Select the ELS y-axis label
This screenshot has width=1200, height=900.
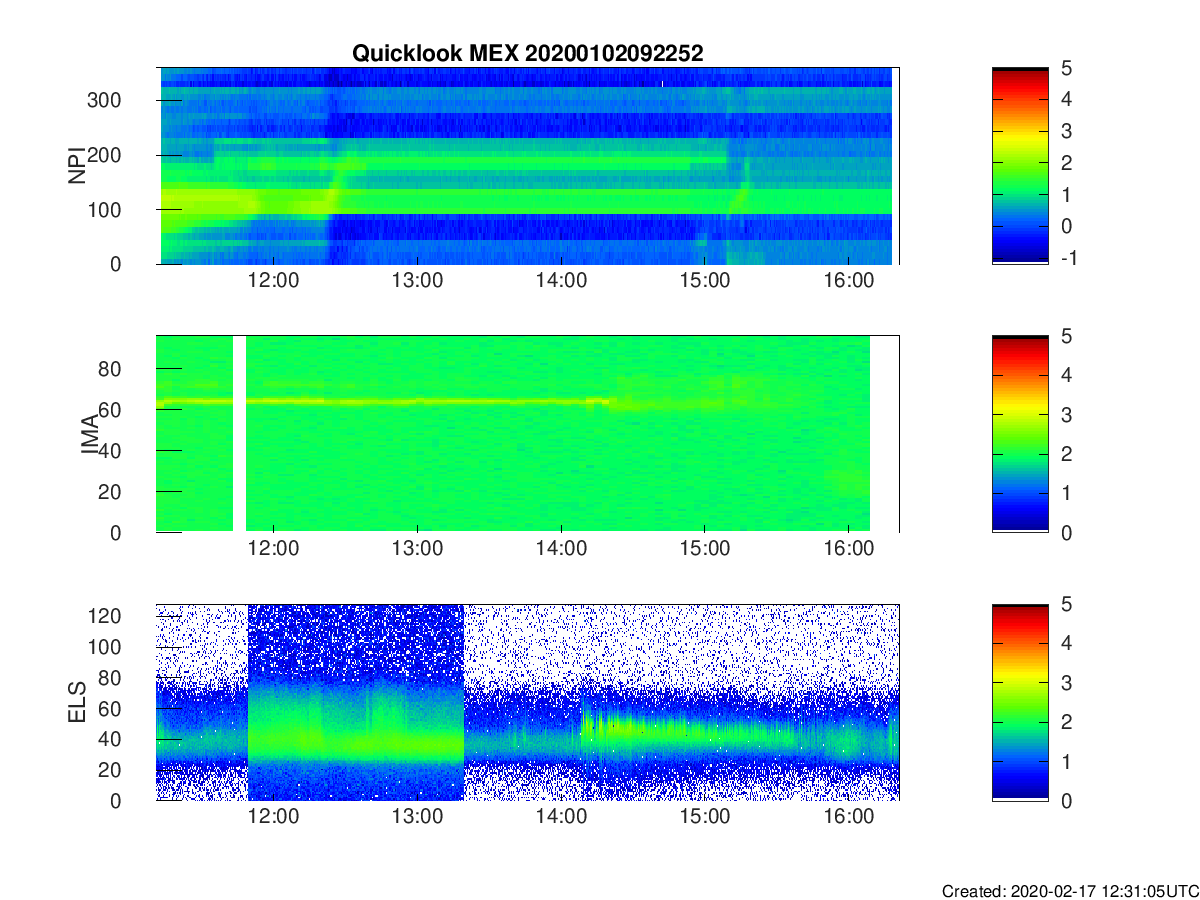click(76, 702)
